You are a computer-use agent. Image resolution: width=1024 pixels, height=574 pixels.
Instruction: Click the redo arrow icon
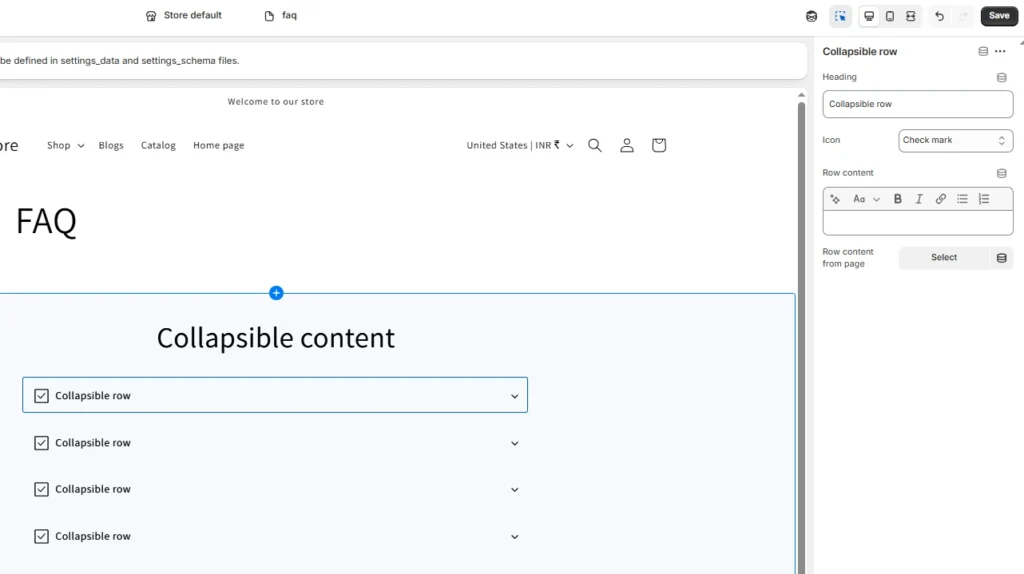963,16
